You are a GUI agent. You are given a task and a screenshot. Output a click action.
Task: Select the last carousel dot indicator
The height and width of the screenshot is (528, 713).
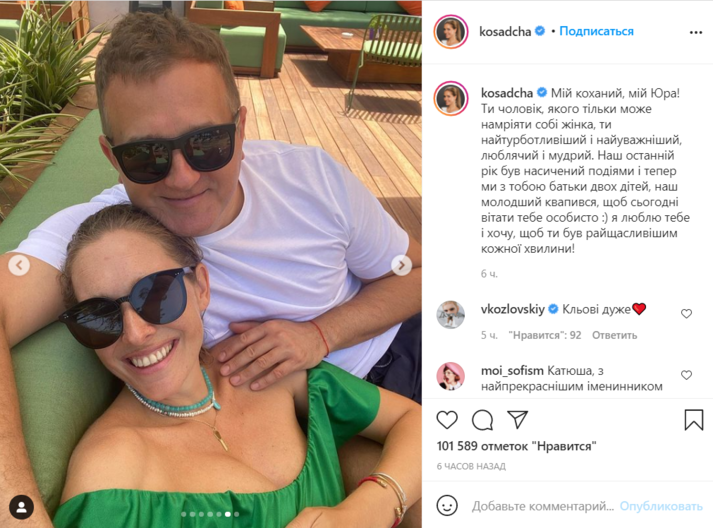coord(236,514)
